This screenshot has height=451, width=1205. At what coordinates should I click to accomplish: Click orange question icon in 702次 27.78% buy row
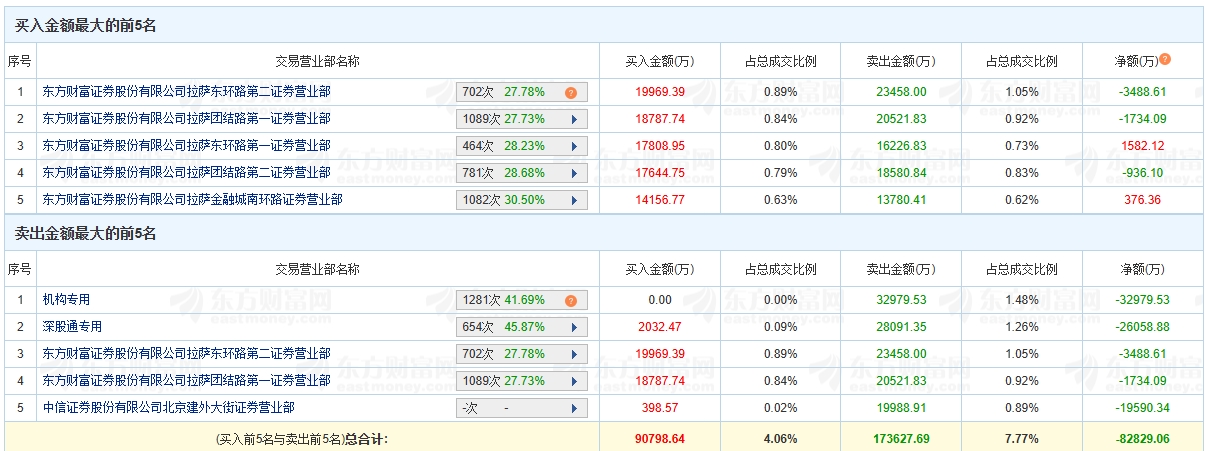[571, 92]
